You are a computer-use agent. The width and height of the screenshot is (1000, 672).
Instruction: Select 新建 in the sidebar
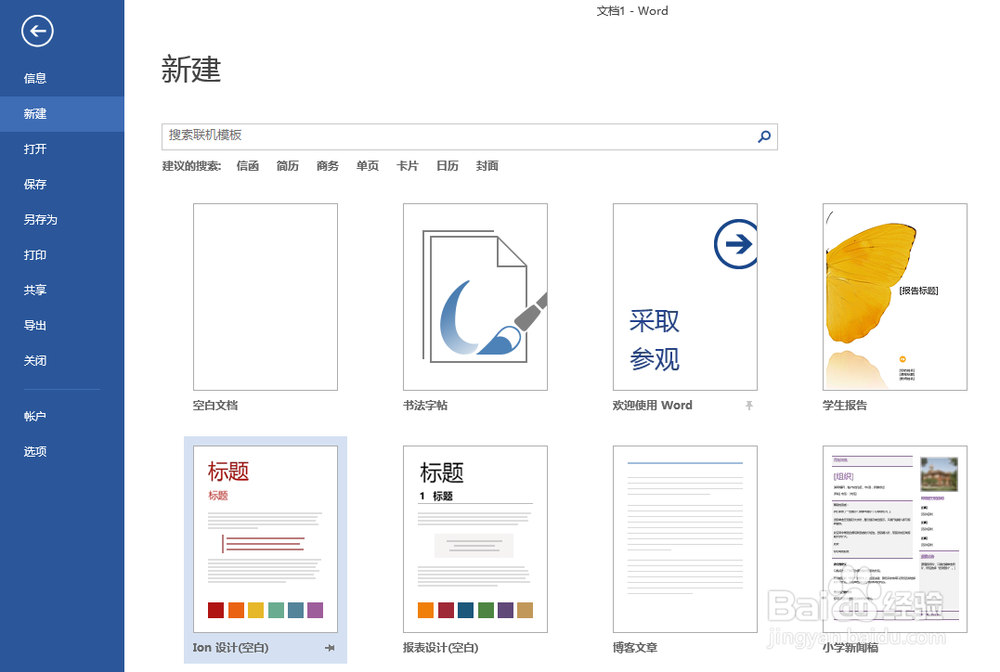point(62,114)
